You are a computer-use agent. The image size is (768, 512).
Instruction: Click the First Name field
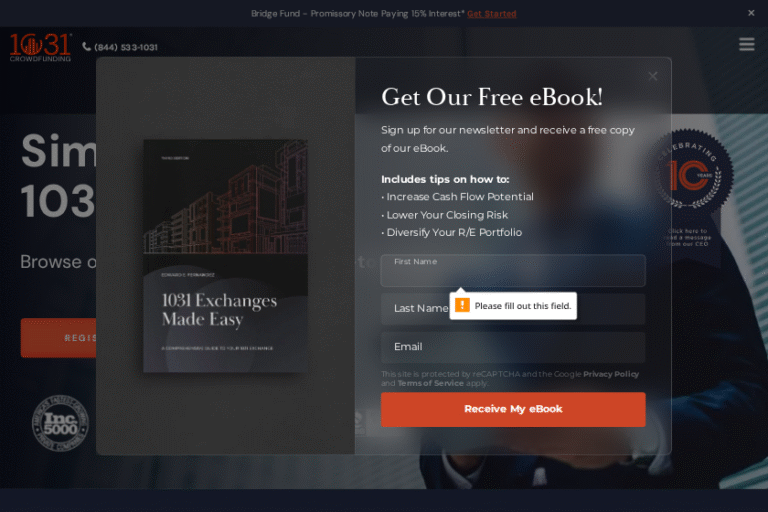point(513,270)
